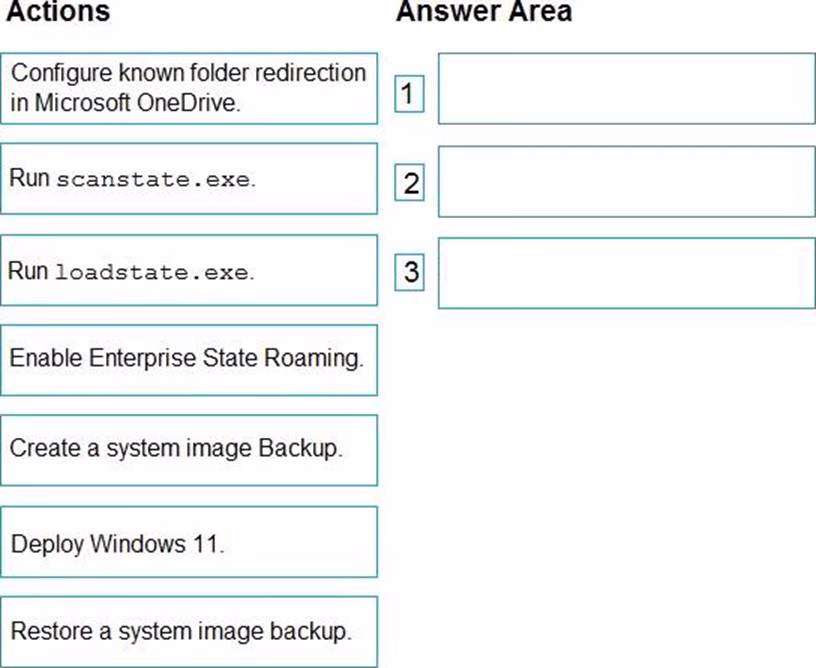Click the number 2 step badge
This screenshot has width=816, height=668.
click(x=410, y=183)
